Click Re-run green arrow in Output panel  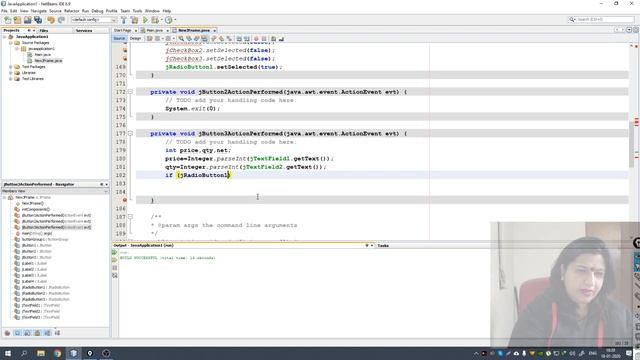pyautogui.click(x=115, y=252)
